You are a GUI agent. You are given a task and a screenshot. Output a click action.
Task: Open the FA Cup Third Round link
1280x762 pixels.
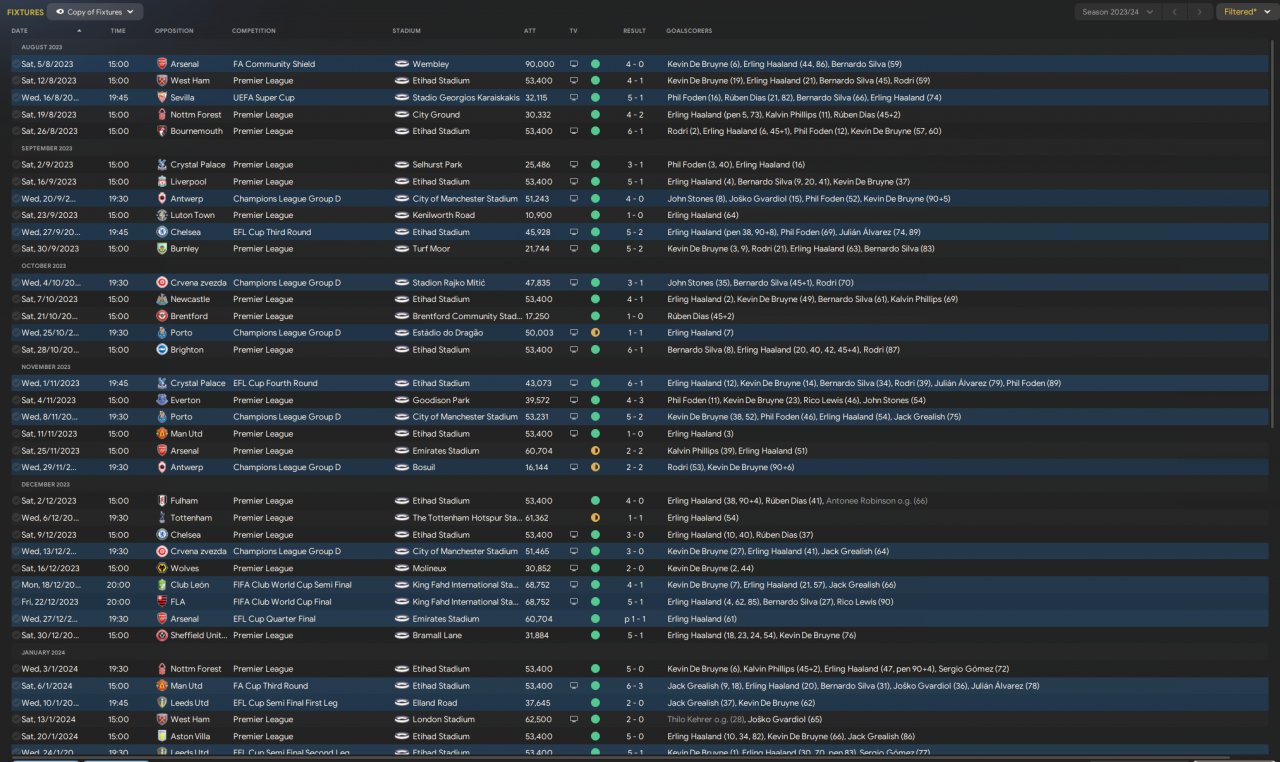click(x=270, y=686)
